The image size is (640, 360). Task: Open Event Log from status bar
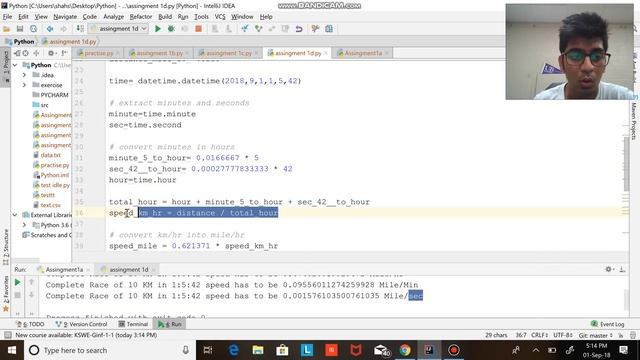point(607,324)
